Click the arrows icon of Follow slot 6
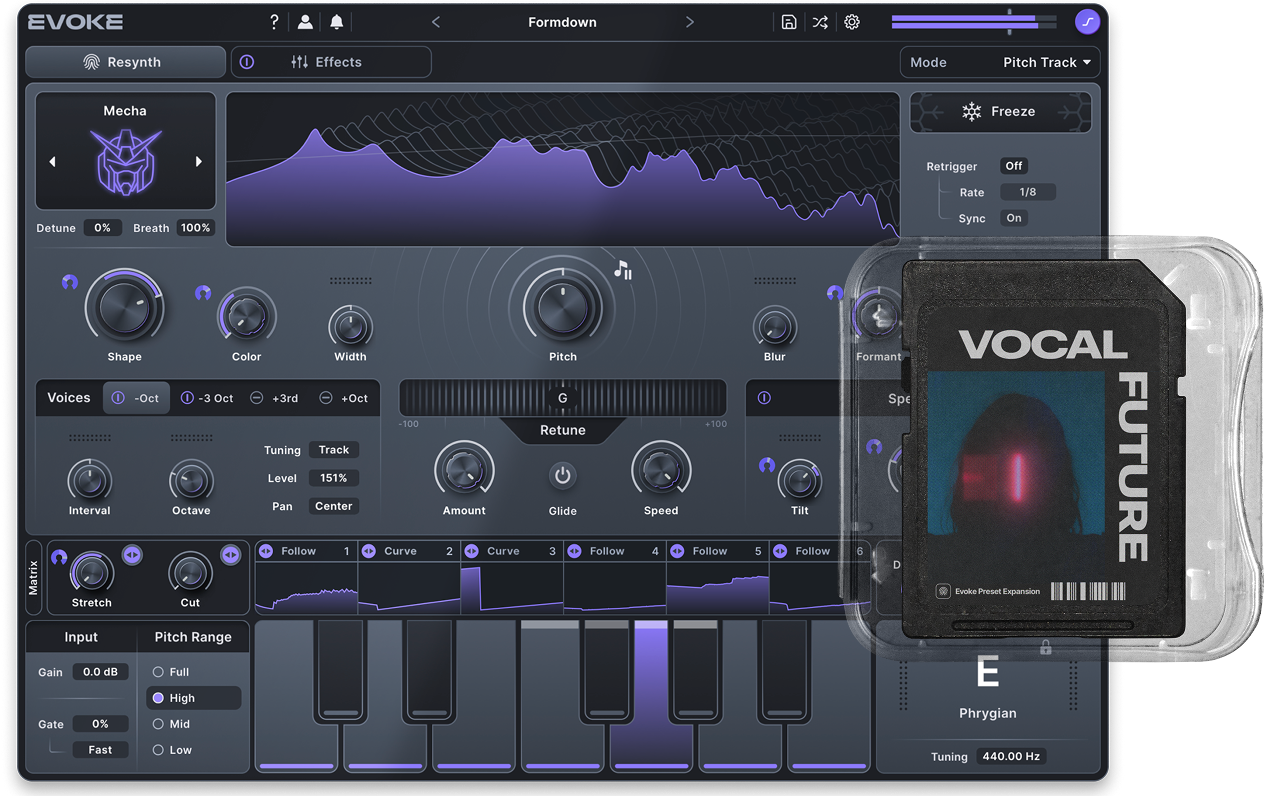 (x=781, y=551)
